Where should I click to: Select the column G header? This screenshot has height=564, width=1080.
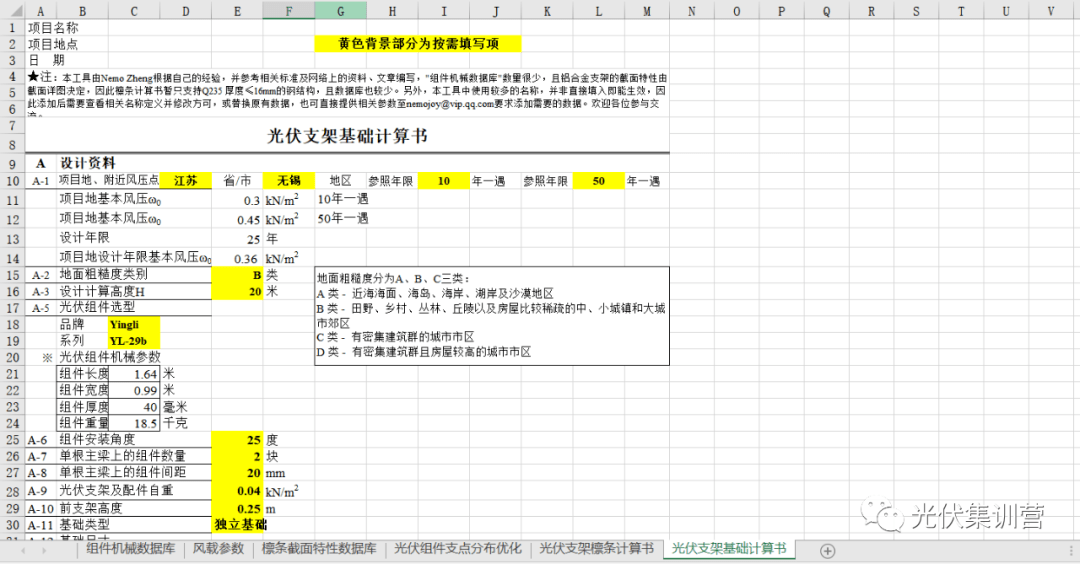pyautogui.click(x=340, y=10)
